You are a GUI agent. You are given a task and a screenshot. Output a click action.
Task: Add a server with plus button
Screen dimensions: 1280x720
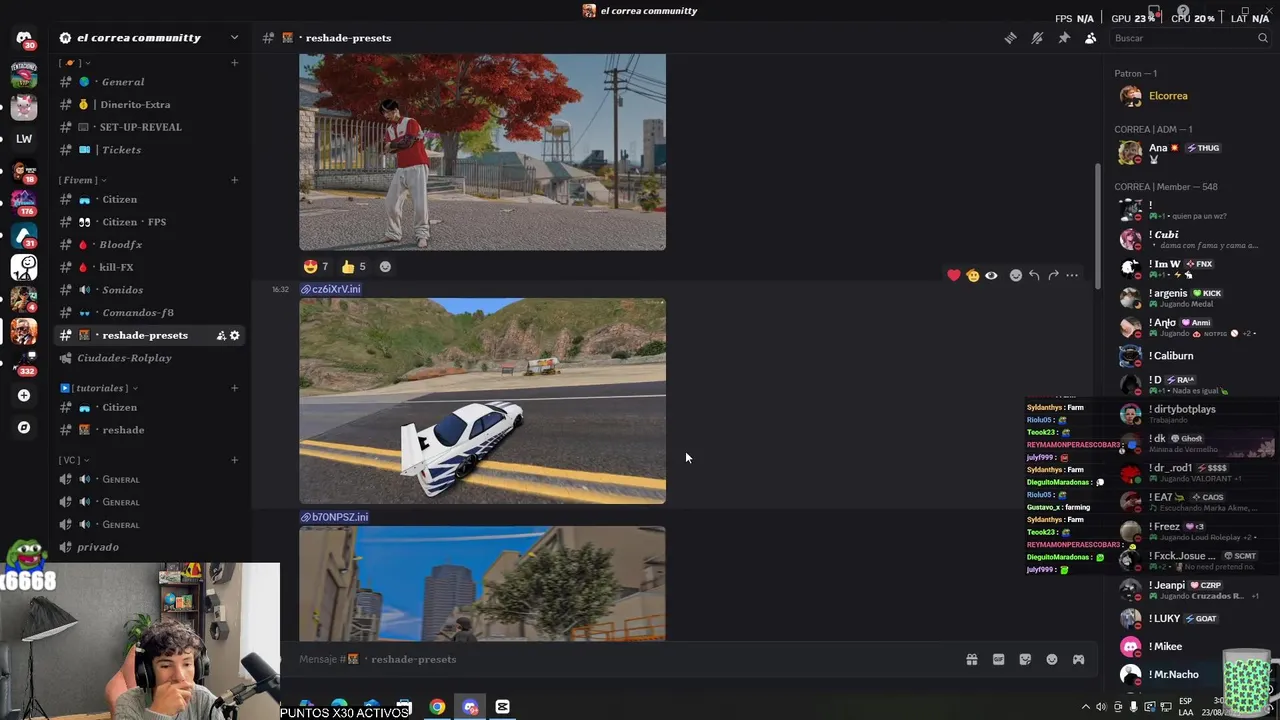point(24,395)
